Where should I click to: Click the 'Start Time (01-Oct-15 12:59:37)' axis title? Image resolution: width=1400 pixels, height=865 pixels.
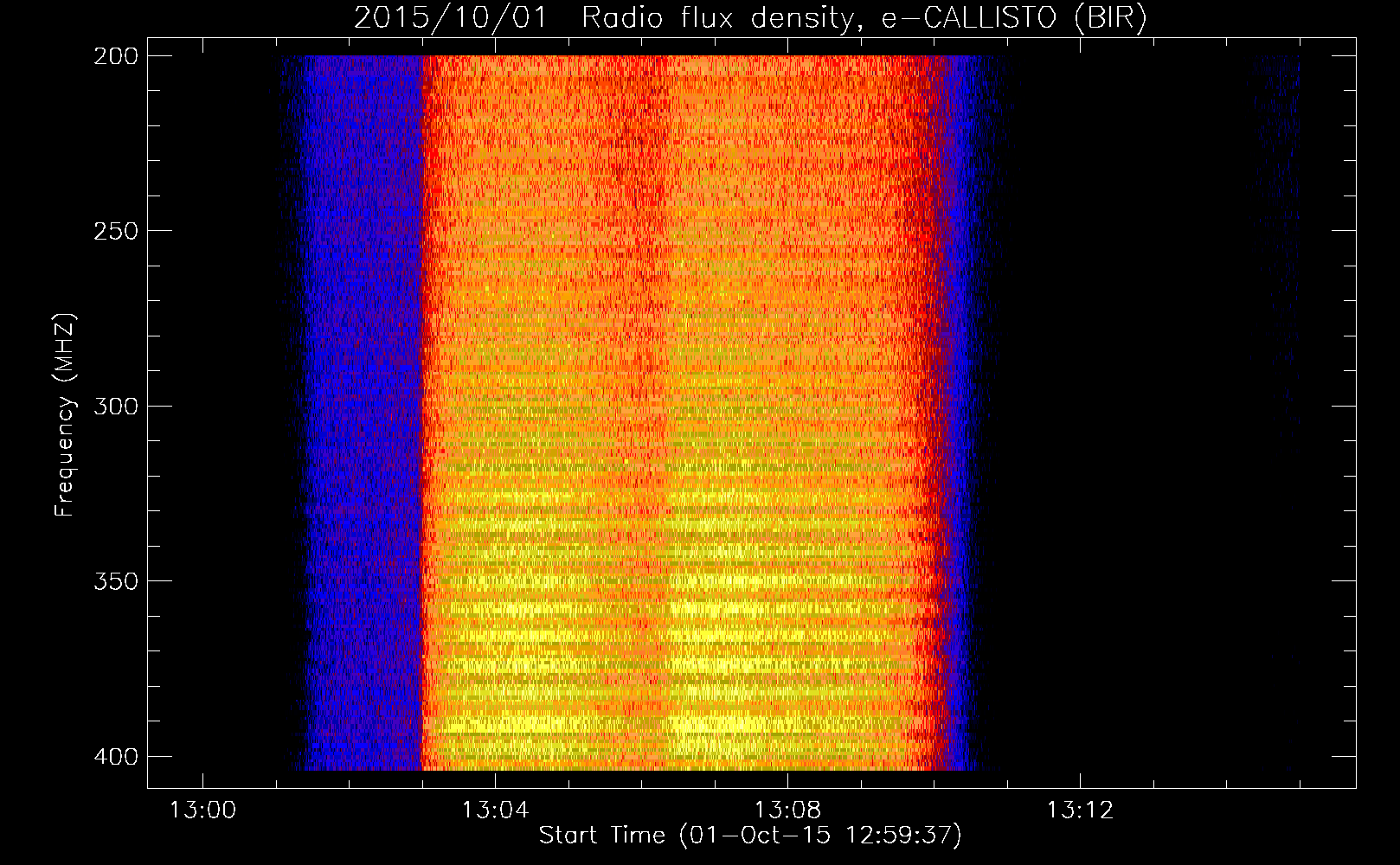[750, 836]
